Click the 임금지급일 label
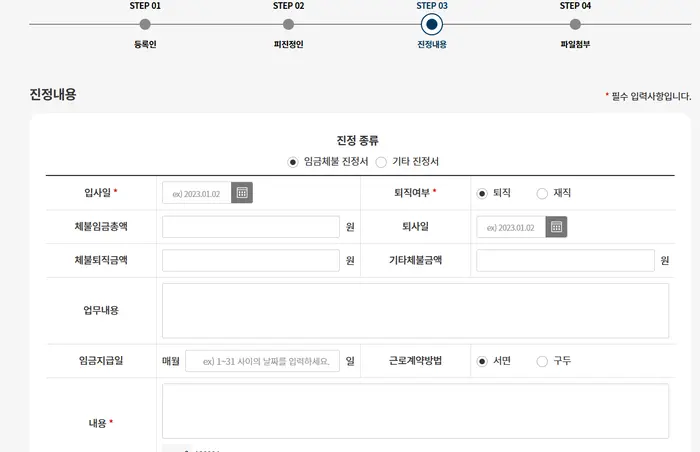Image resolution: width=700 pixels, height=452 pixels. pyautogui.click(x=101, y=360)
